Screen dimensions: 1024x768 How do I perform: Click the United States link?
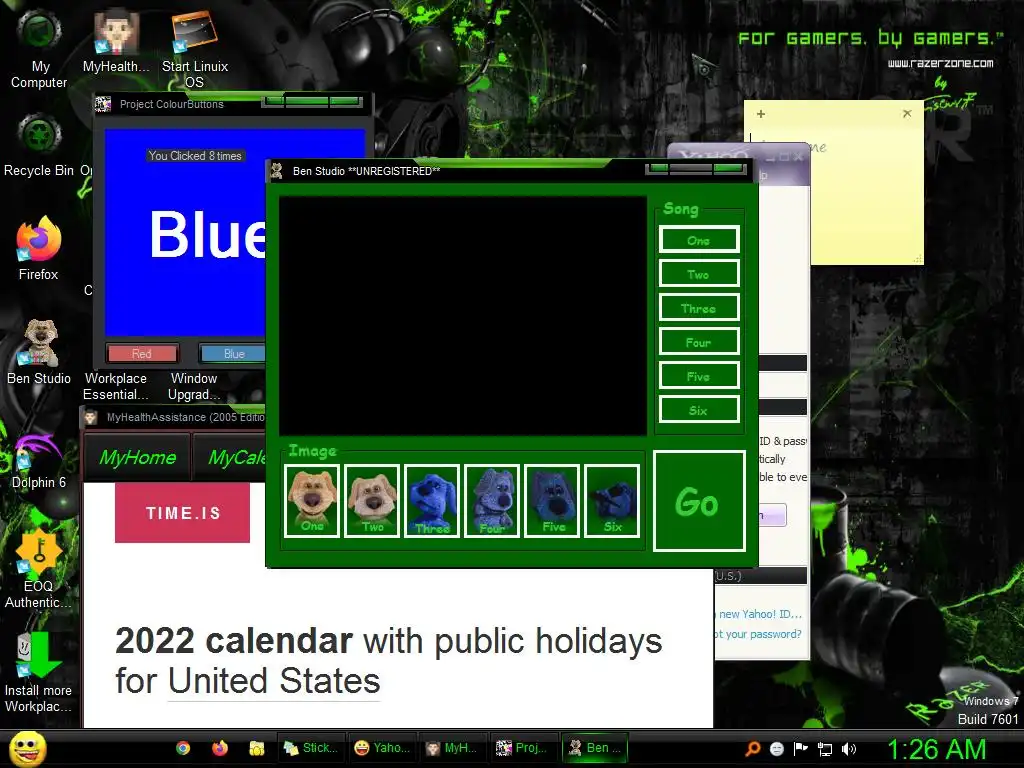click(x=274, y=680)
